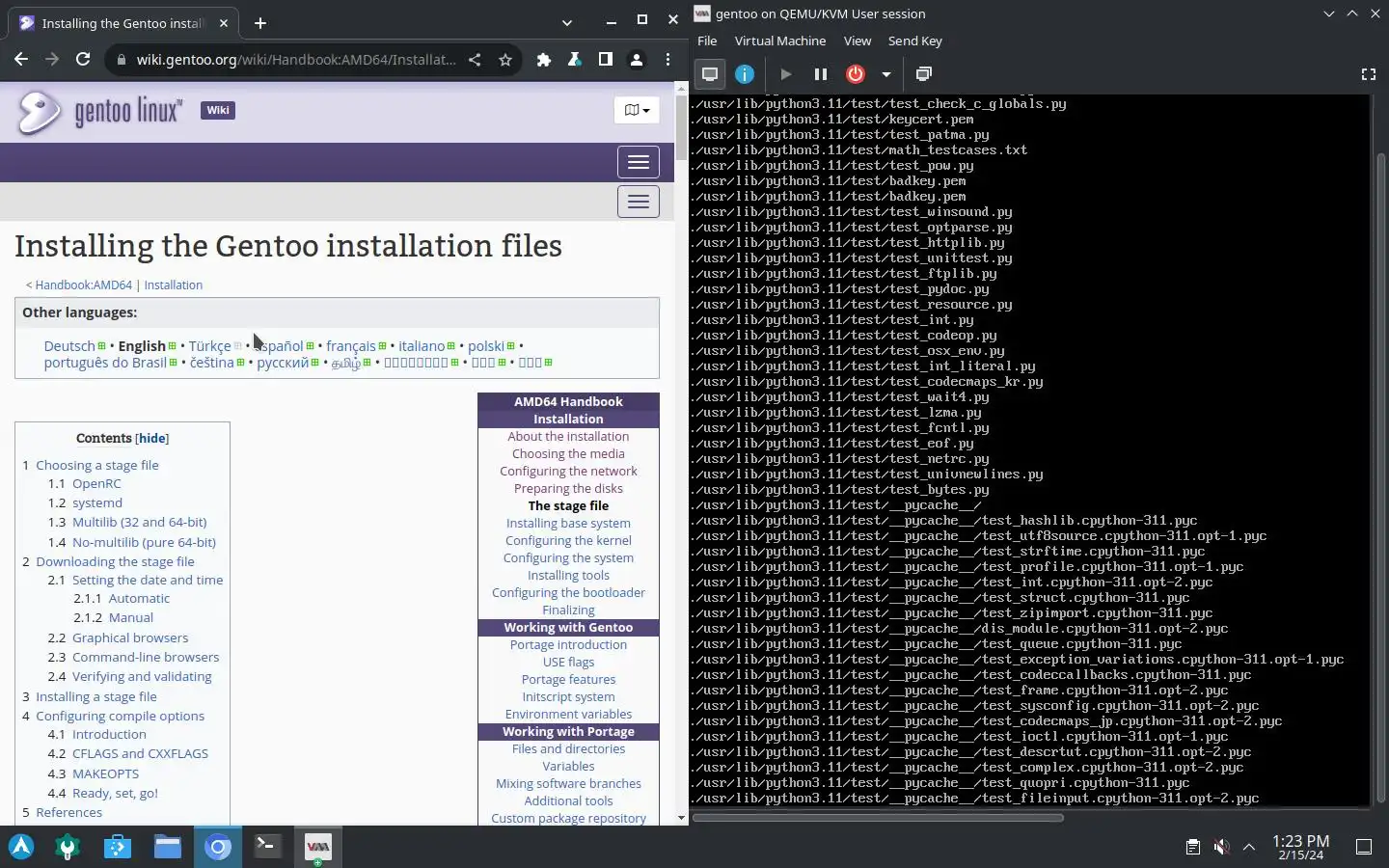Switch to virt-manager in the taskbar
This screenshot has height=868, width=1389.
click(x=317, y=847)
